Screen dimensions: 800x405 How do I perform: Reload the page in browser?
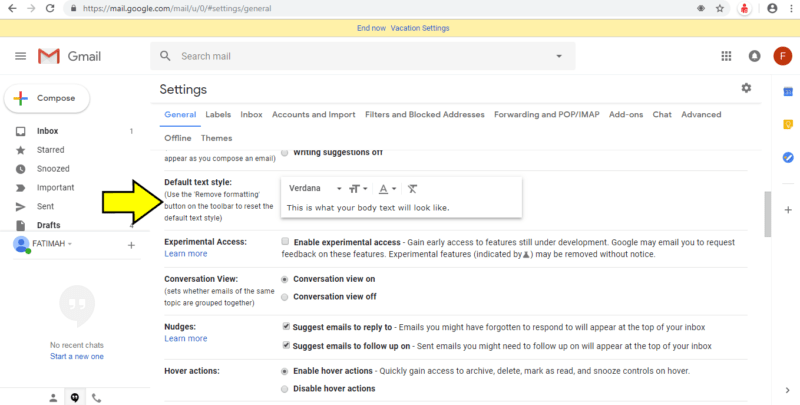50,8
